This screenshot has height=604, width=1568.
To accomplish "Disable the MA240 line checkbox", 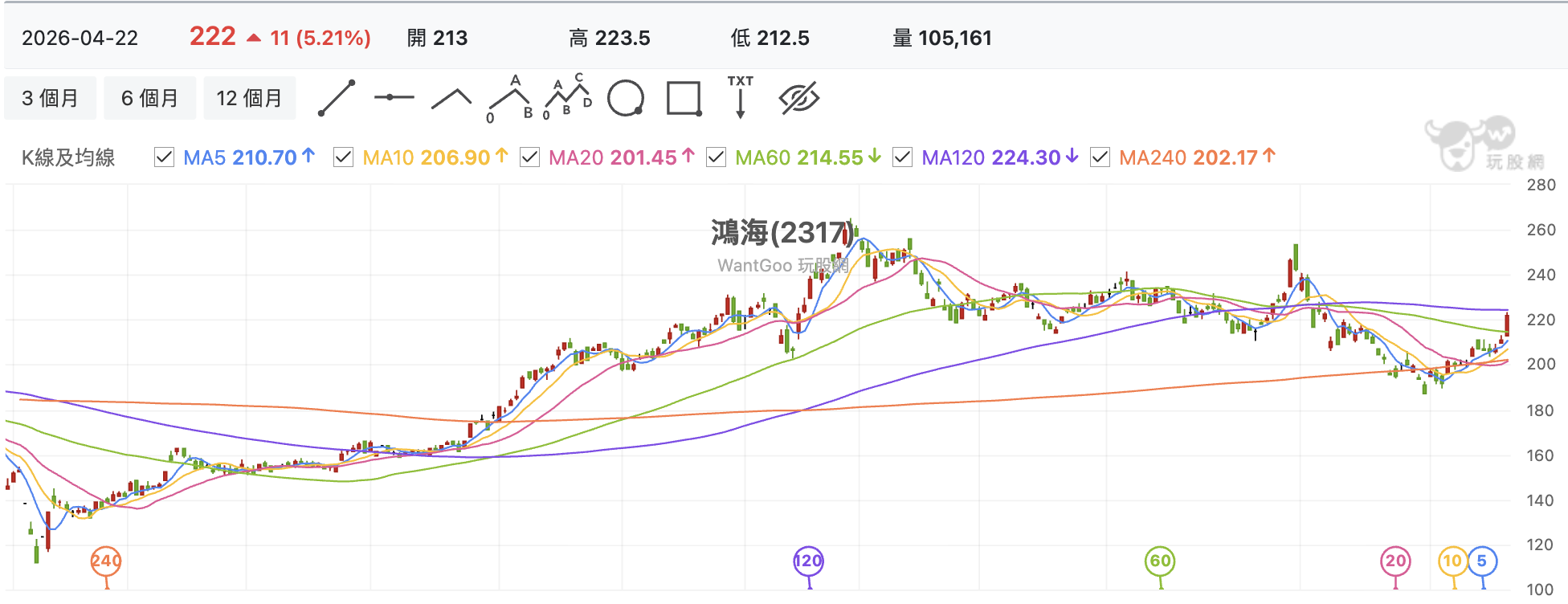I will tap(1100, 157).
